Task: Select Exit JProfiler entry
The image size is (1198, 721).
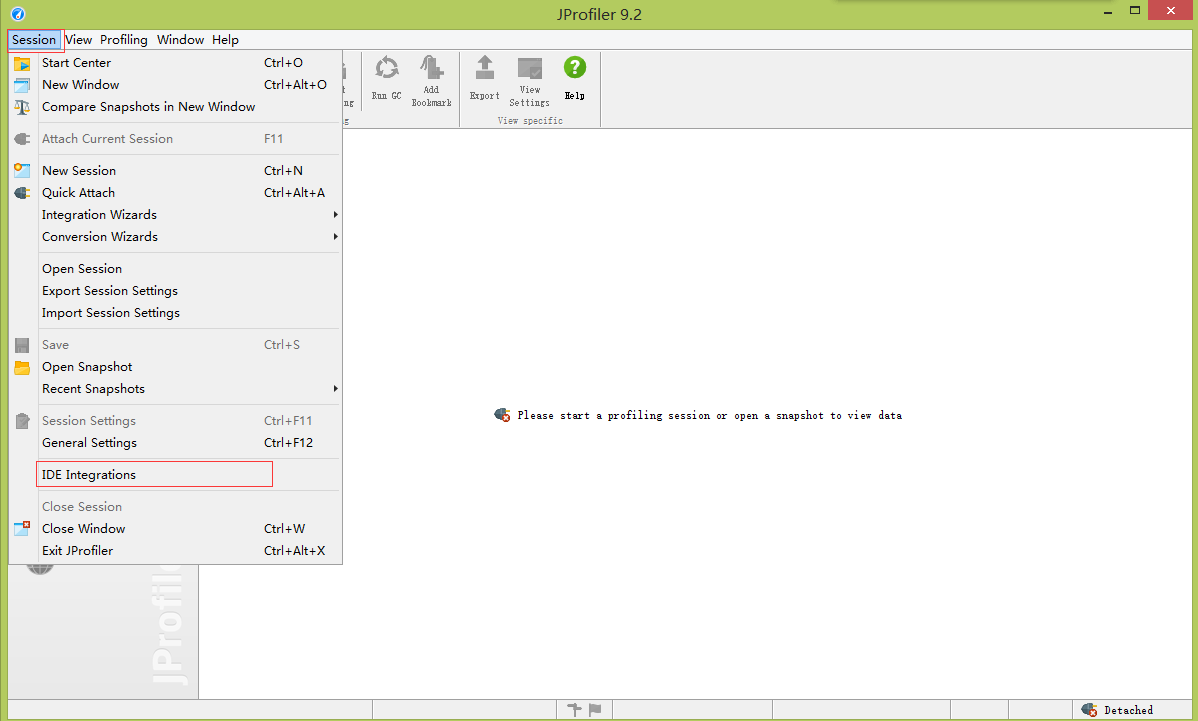Action: pos(175,551)
